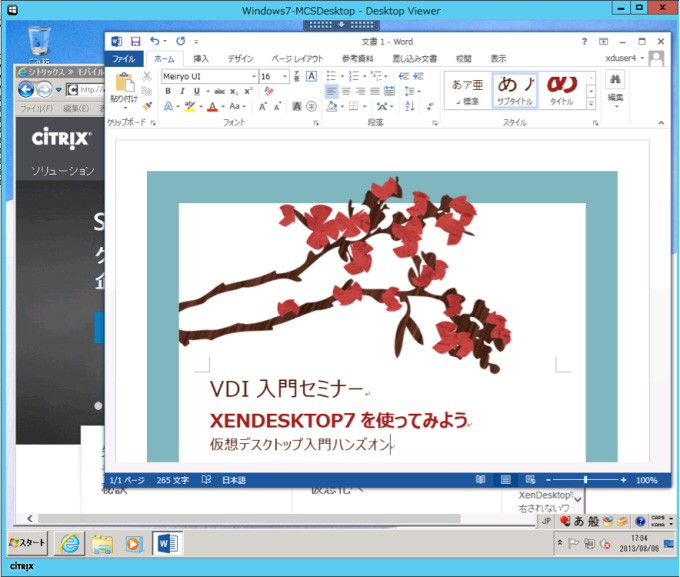This screenshot has height=577, width=680.
Task: Click the Clear Formatting eraser icon
Action: (x=269, y=91)
